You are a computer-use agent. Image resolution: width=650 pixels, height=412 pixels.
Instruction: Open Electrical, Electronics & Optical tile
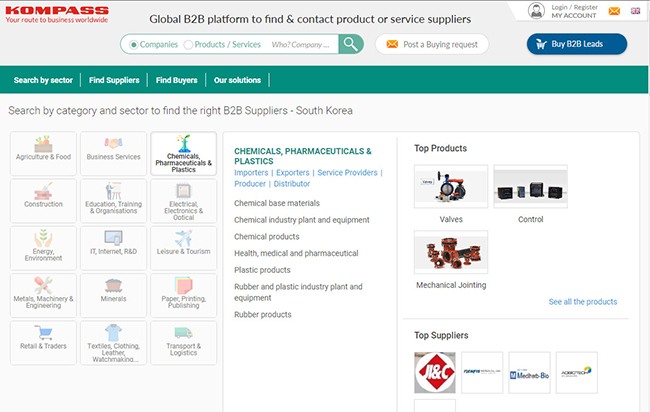[x=184, y=201]
